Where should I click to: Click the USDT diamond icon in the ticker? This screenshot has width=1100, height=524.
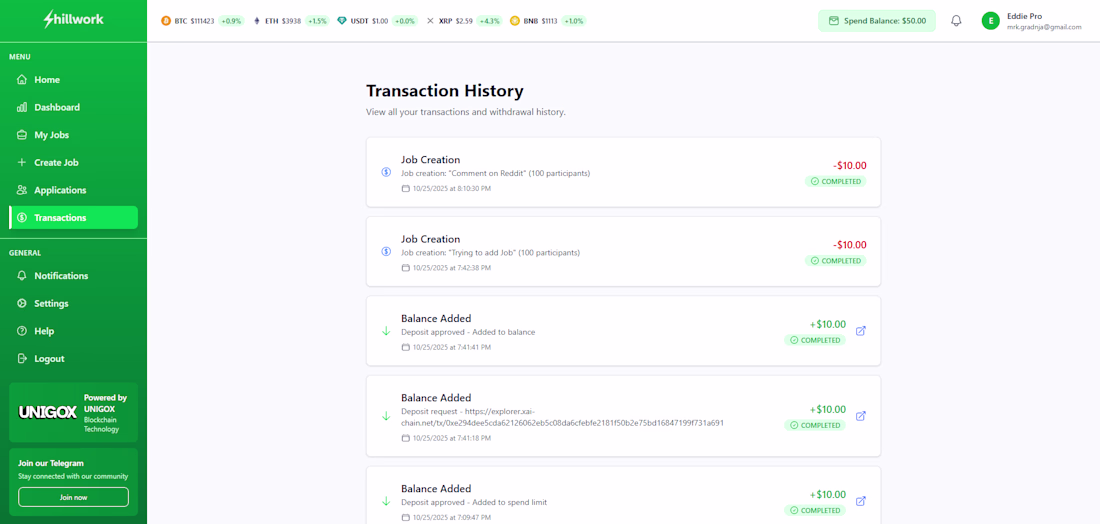(x=342, y=21)
